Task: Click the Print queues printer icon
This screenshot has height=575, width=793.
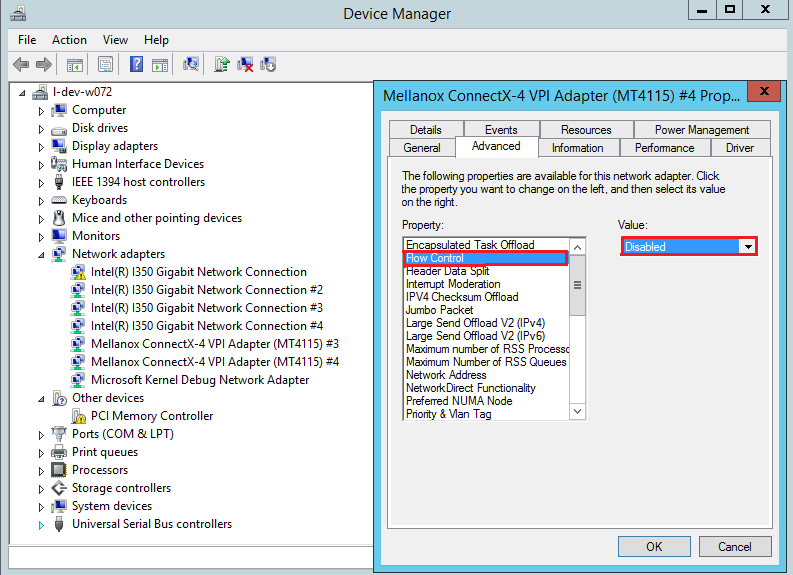Action: tap(59, 452)
